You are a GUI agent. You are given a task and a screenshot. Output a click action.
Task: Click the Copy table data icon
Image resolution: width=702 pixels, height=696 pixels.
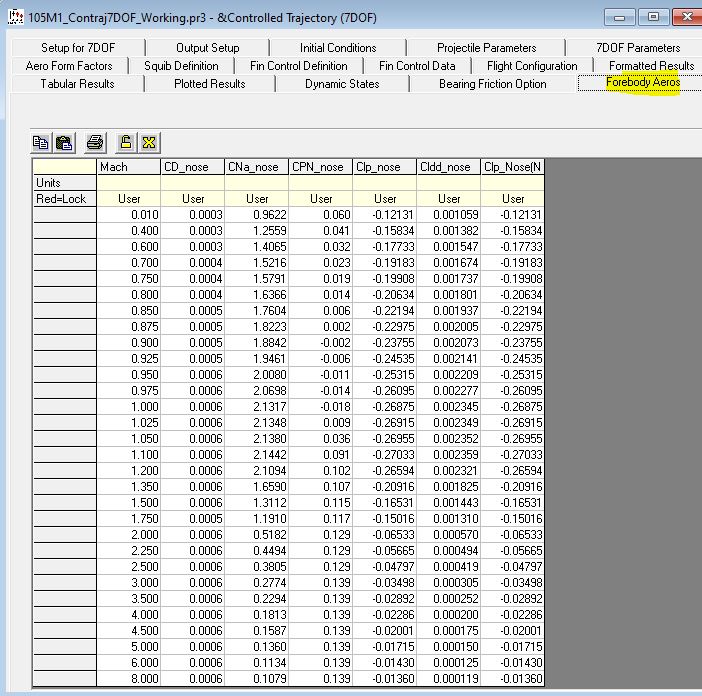pos(41,142)
